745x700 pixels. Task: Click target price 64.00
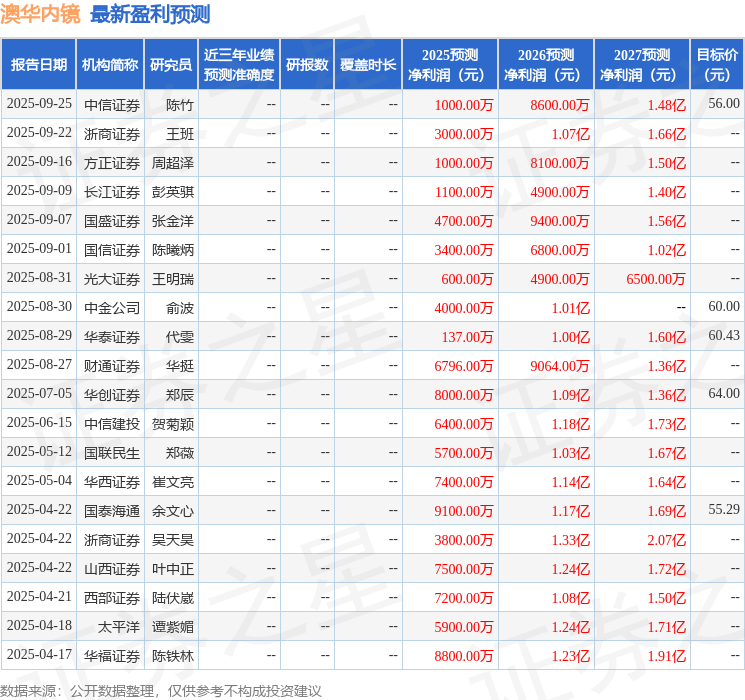click(x=724, y=393)
